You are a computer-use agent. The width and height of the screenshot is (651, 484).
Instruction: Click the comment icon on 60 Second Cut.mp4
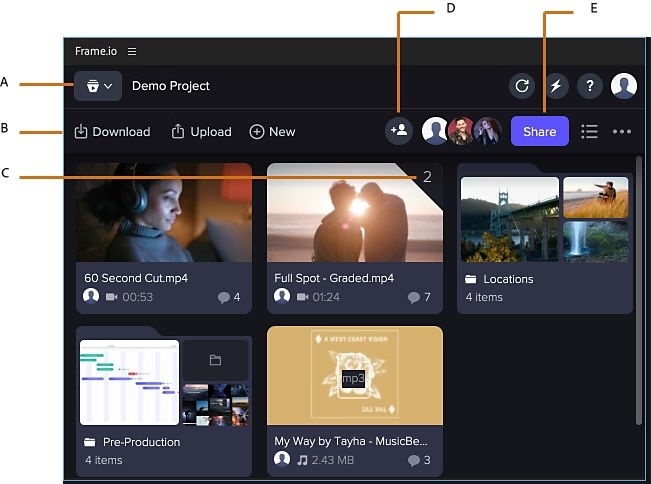[224, 297]
